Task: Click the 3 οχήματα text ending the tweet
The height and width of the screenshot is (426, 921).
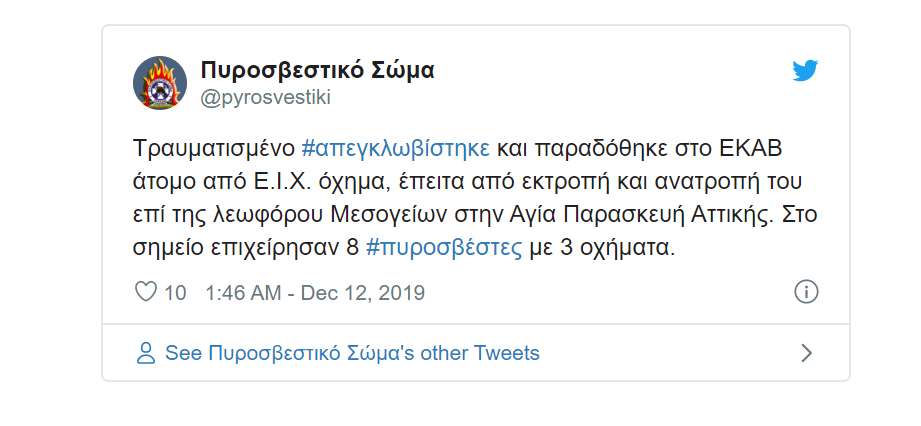Action: pyautogui.click(x=615, y=248)
